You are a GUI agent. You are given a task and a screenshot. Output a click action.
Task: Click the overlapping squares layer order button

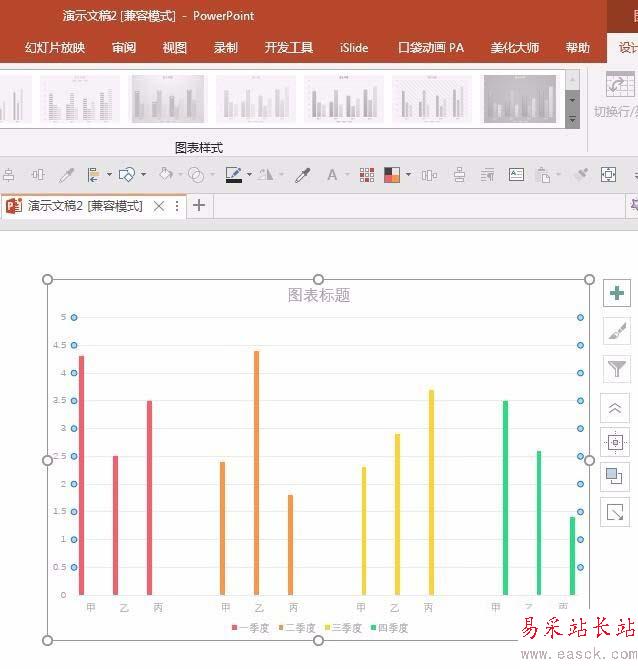(615, 477)
